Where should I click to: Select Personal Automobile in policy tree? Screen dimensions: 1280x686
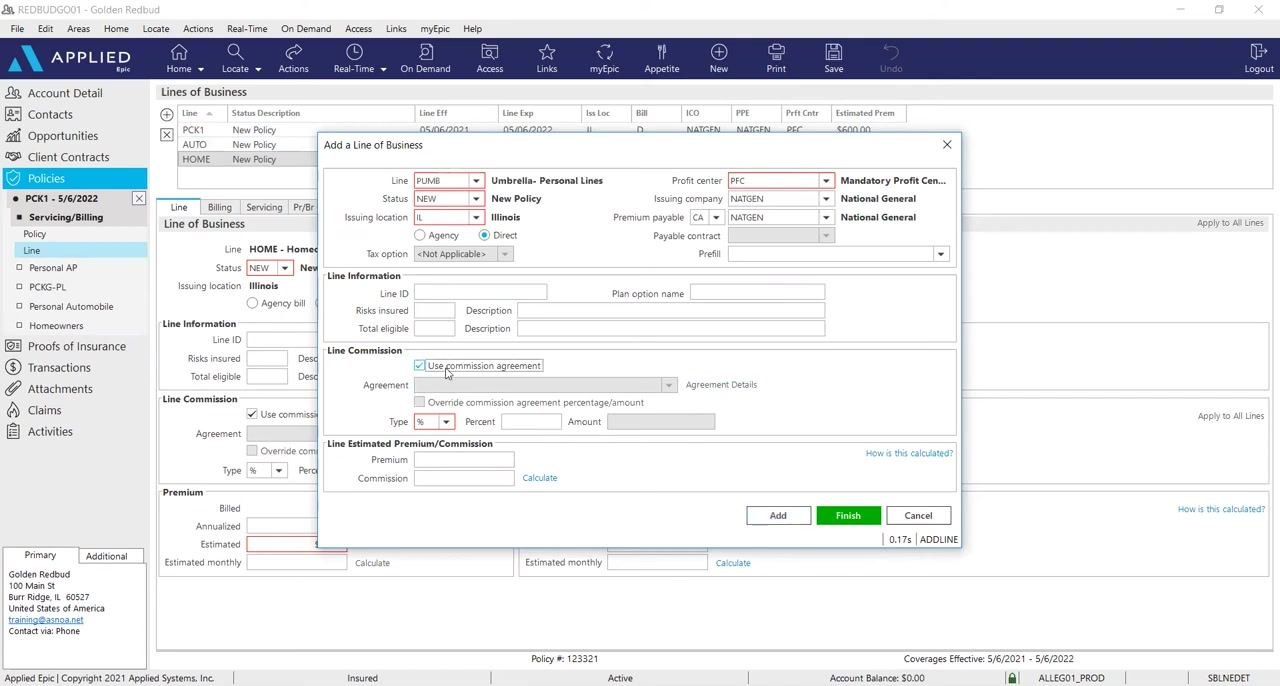click(71, 307)
